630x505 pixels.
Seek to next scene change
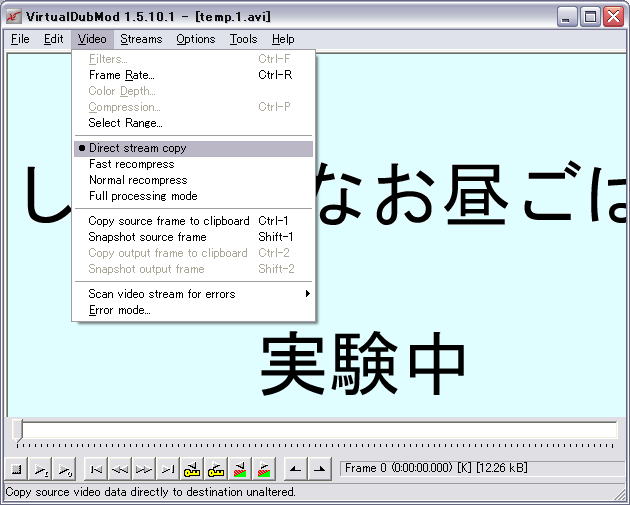(264, 469)
